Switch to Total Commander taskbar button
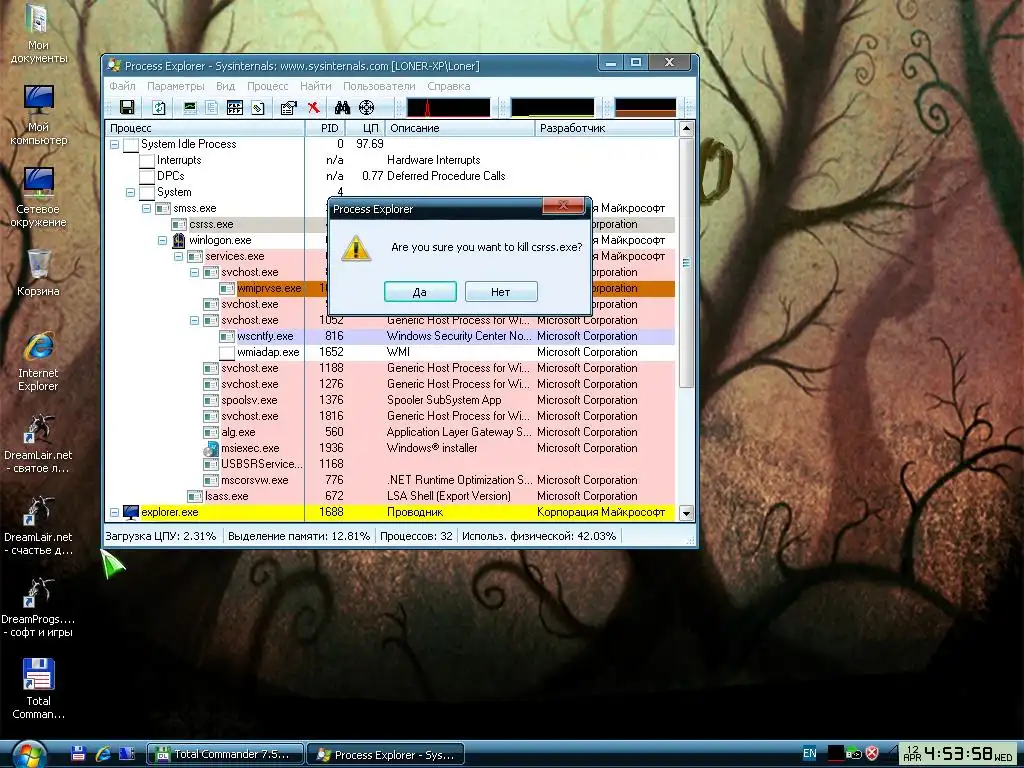 [225, 754]
